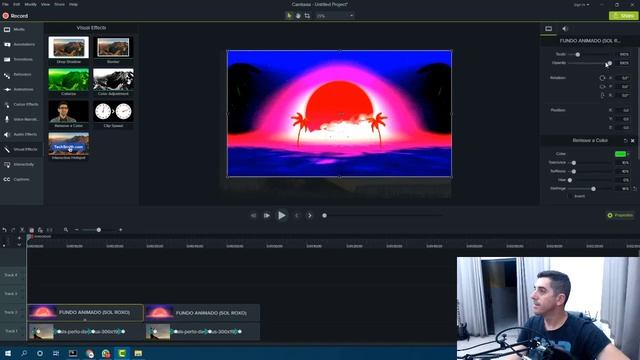The image size is (640, 360).
Task: Select the canvas Crop tool
Action: [x=307, y=16]
